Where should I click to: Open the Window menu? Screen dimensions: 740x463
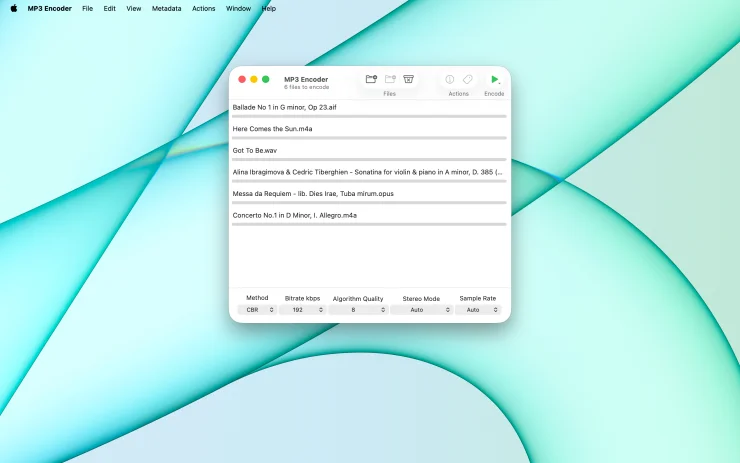[x=238, y=8]
